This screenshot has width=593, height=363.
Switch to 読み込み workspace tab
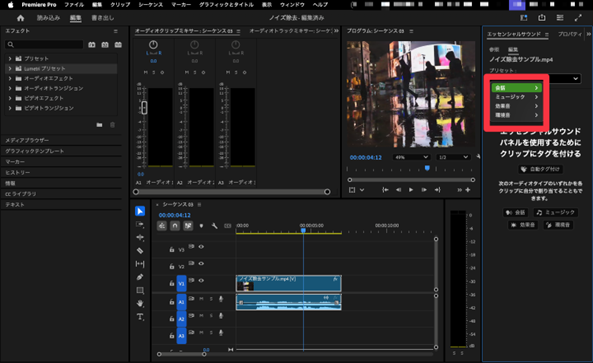[49, 18]
